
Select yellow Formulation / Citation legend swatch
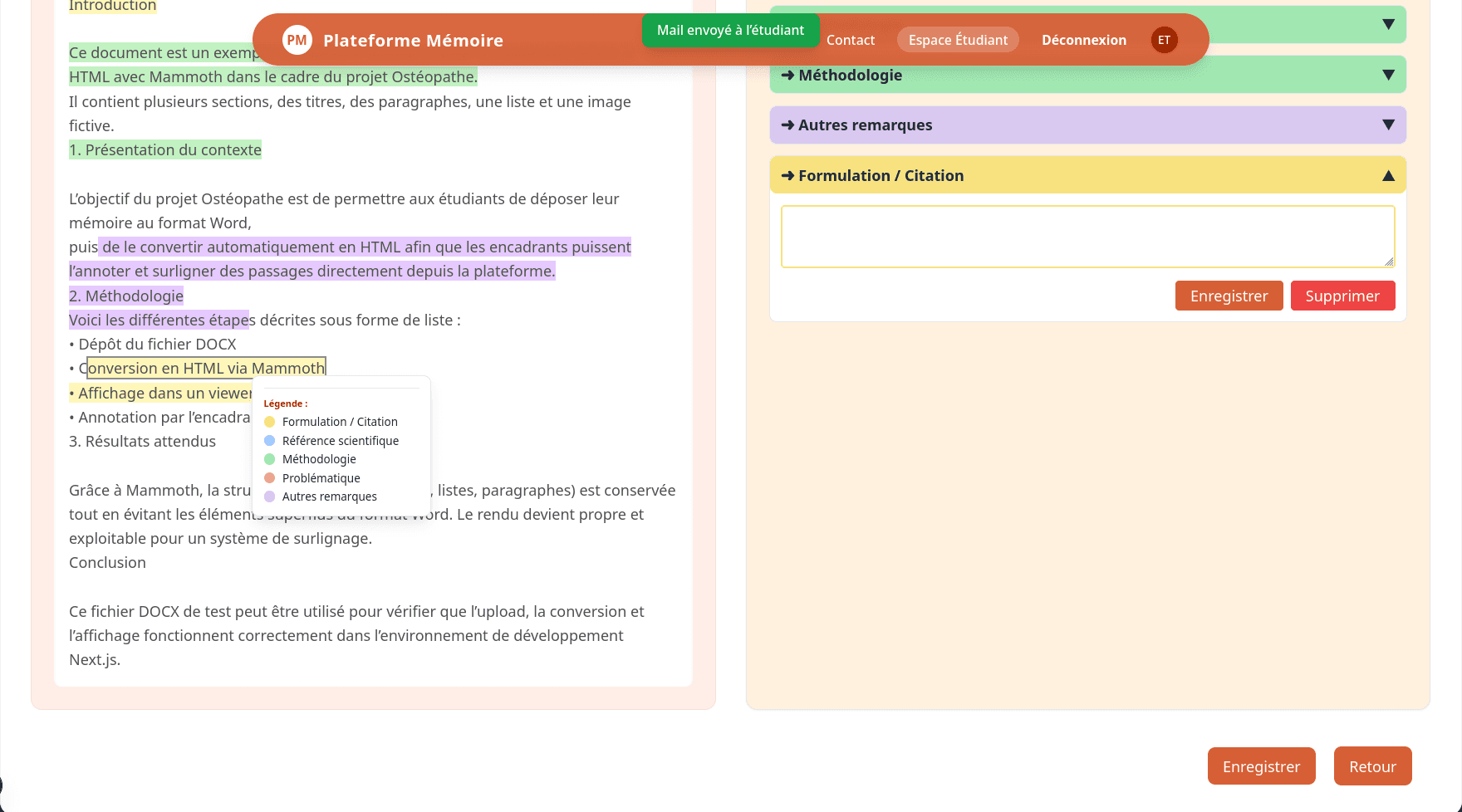(x=269, y=422)
